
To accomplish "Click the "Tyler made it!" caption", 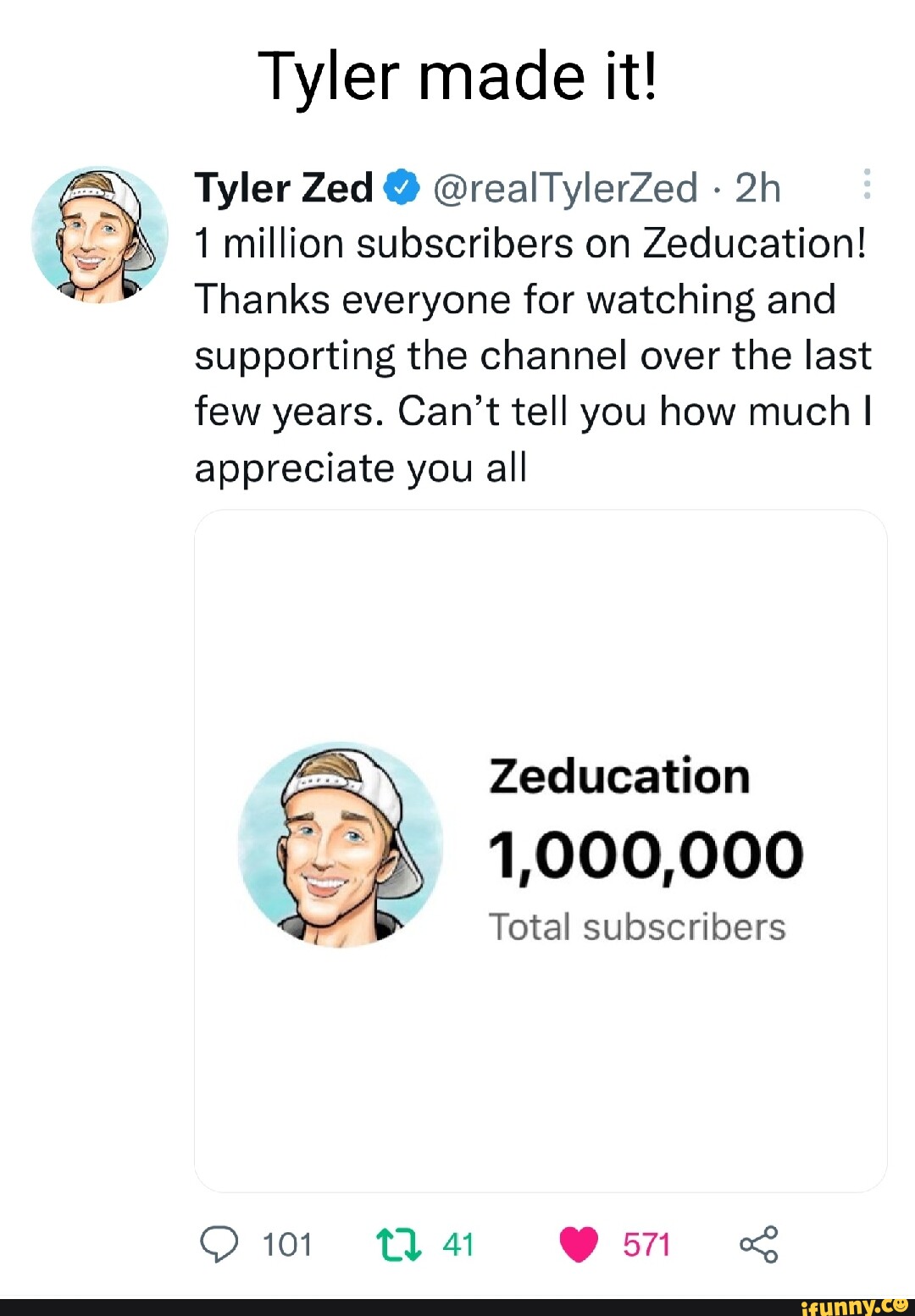I will (457, 75).
